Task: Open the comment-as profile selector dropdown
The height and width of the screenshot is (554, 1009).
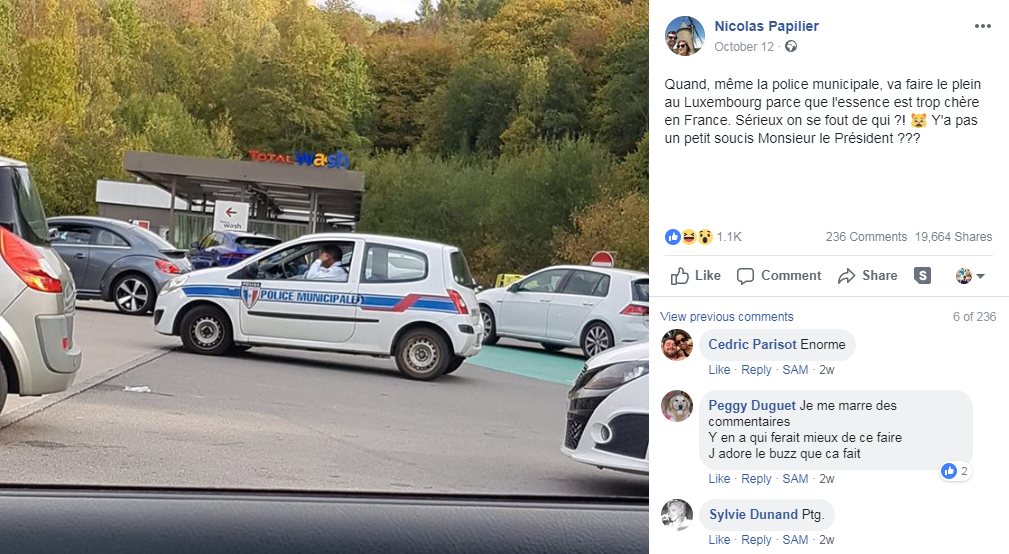Action: coord(970,276)
